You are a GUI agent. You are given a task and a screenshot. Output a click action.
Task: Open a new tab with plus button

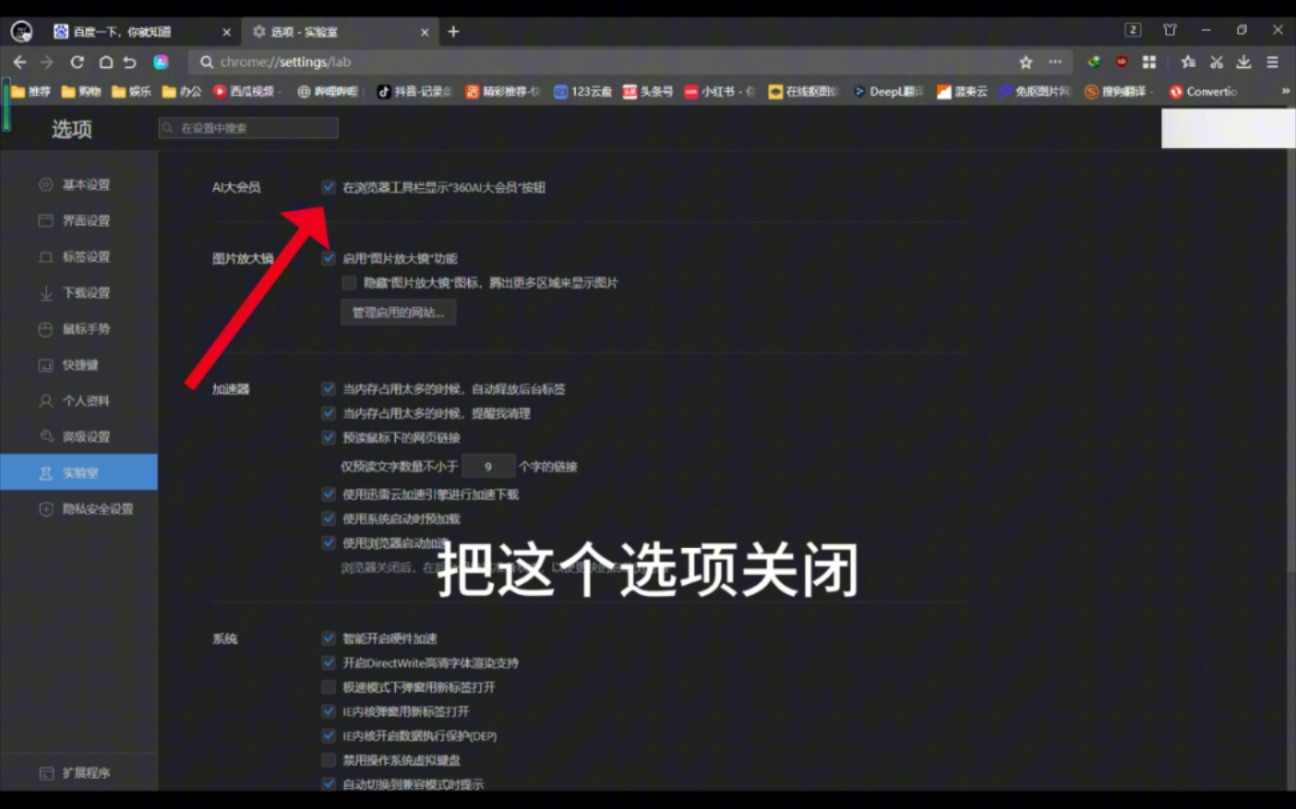click(453, 32)
